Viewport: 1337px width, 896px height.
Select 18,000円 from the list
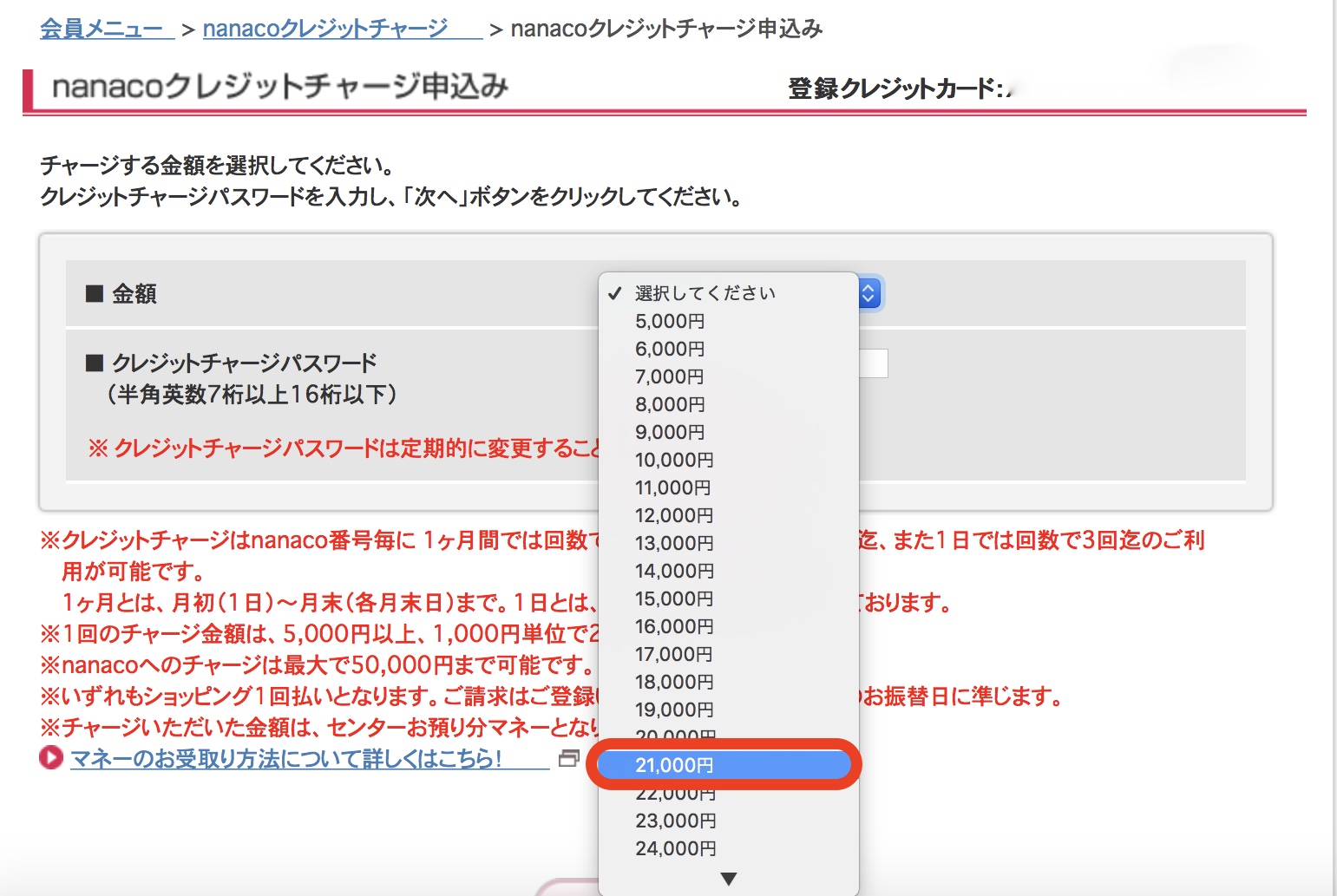coord(674,682)
